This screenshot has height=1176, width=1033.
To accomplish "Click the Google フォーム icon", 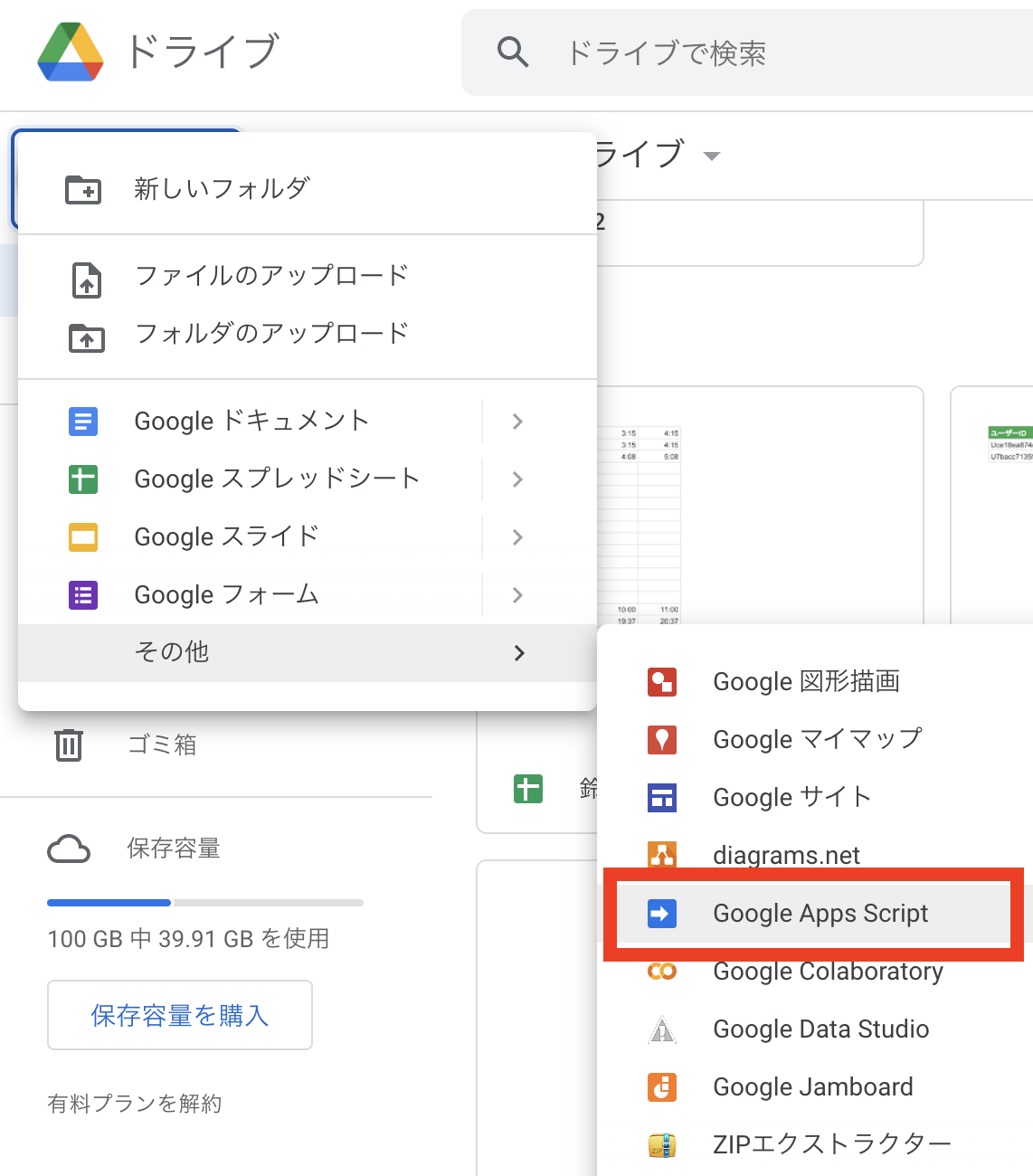I will 82,594.
